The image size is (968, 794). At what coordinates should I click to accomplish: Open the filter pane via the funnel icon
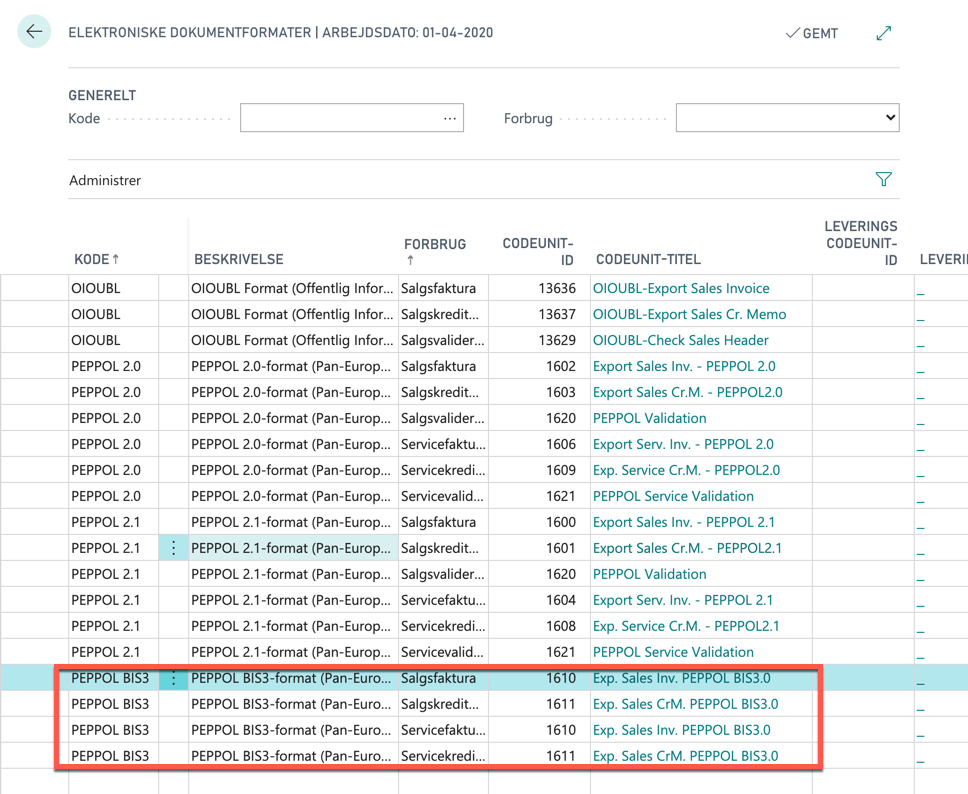883,179
